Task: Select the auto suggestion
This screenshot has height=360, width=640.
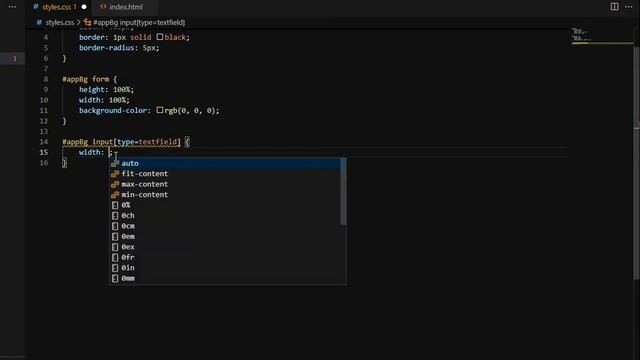Action: click(x=225, y=163)
